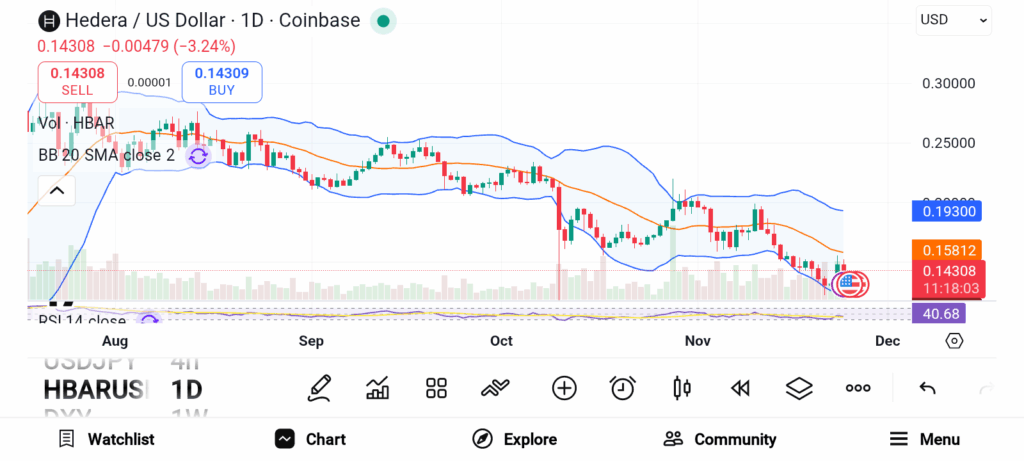Expand the USD currency dropdown
This screenshot has height=461, width=1024.
click(954, 19)
